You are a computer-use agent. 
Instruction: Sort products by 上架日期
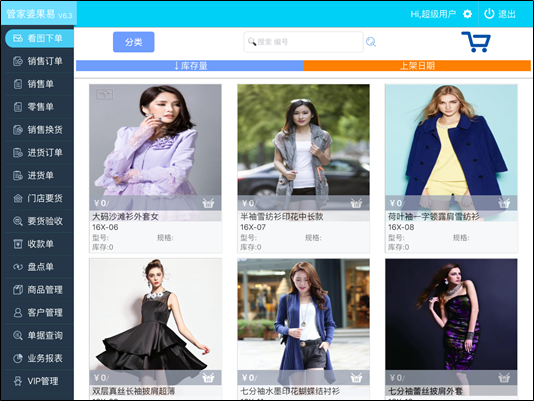[417, 65]
